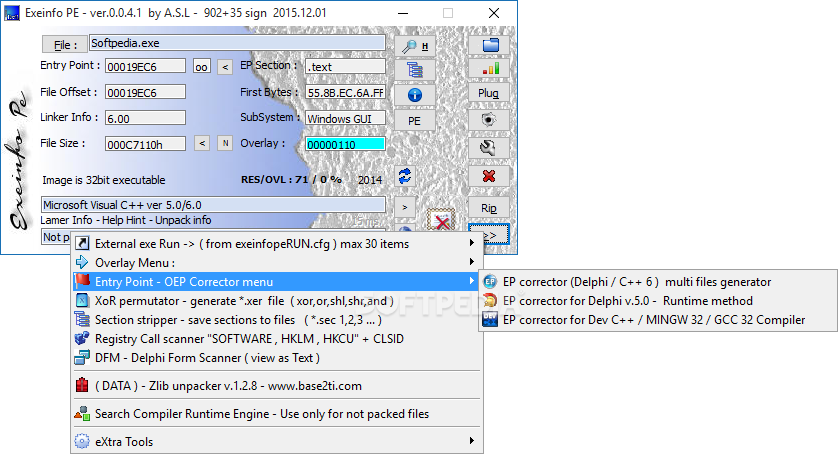Select Registry Call scanner menu entry

276,338
